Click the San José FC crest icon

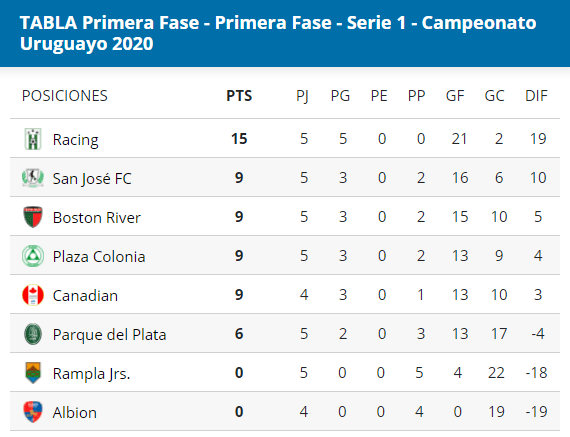tap(33, 178)
